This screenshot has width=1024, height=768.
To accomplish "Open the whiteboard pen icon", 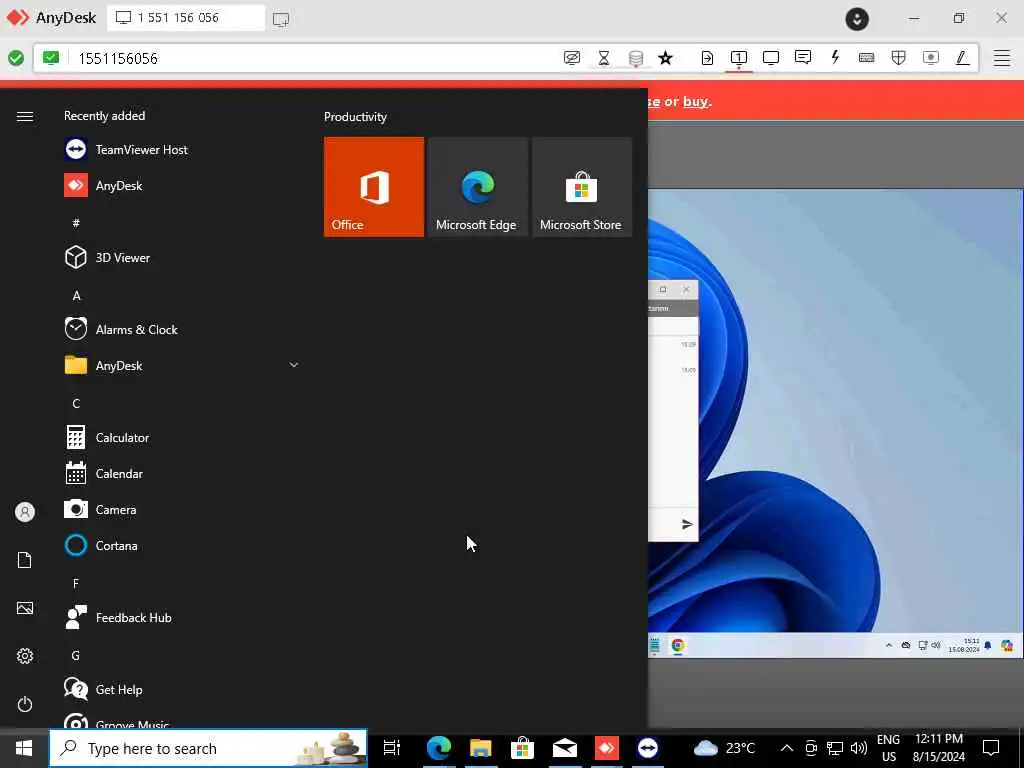I will point(962,58).
